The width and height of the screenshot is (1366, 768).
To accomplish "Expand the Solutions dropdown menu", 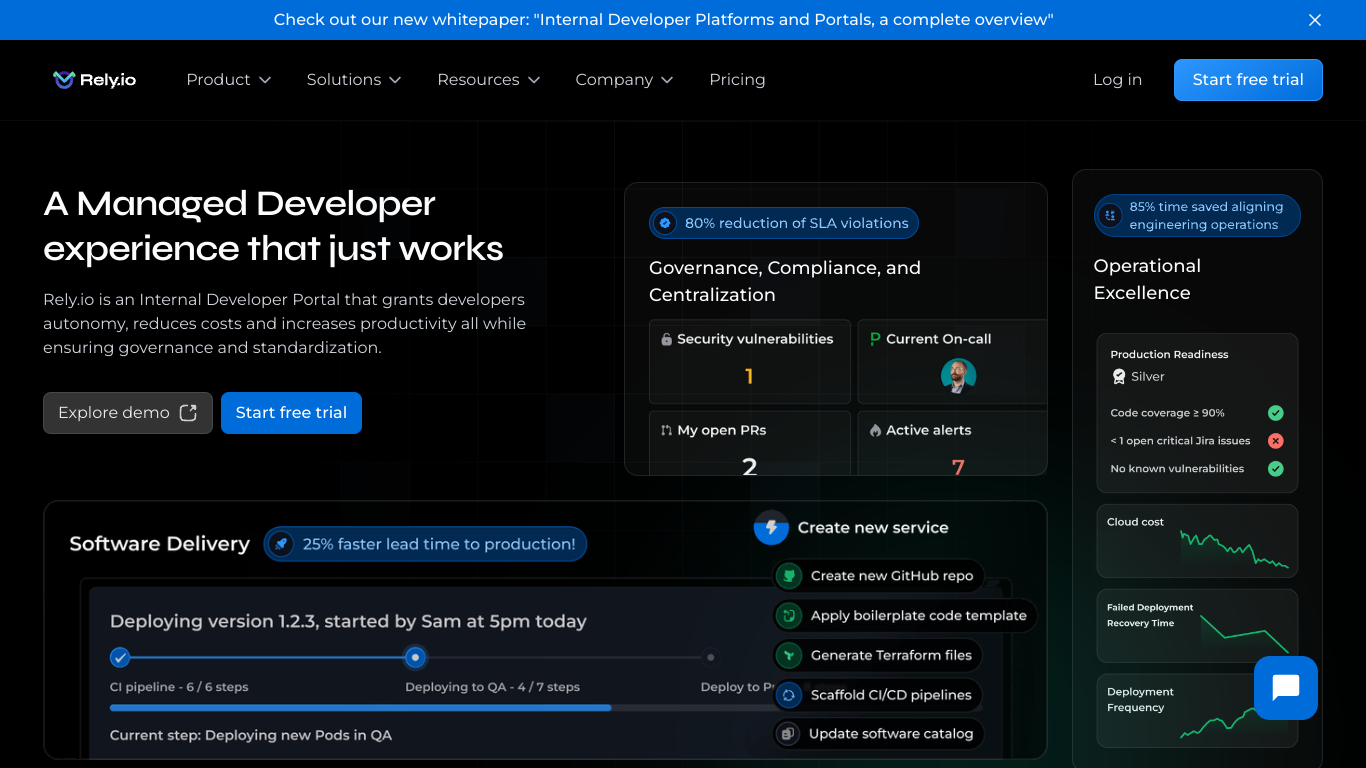I will [354, 80].
